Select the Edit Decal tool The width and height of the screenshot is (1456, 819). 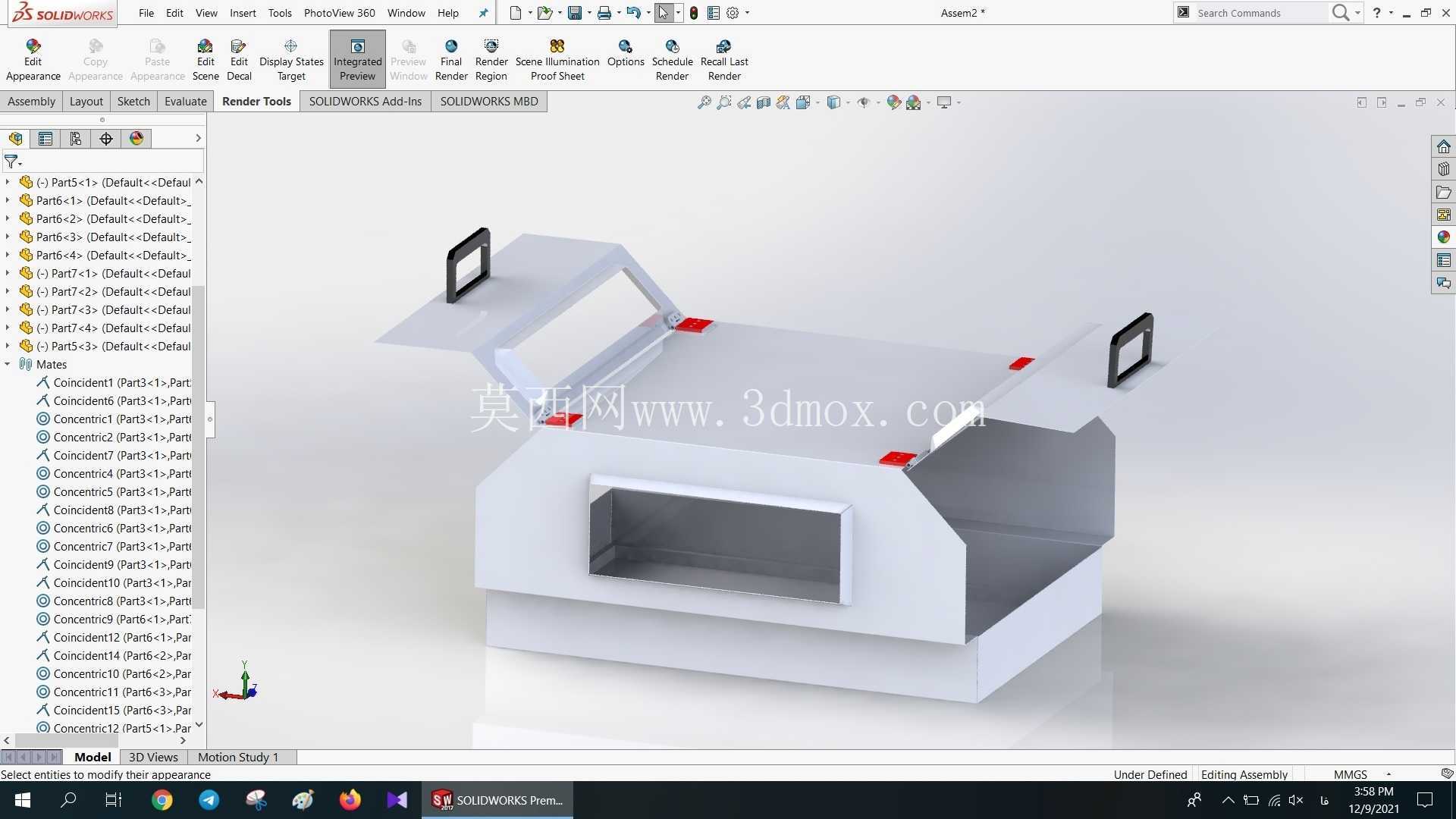(x=239, y=59)
